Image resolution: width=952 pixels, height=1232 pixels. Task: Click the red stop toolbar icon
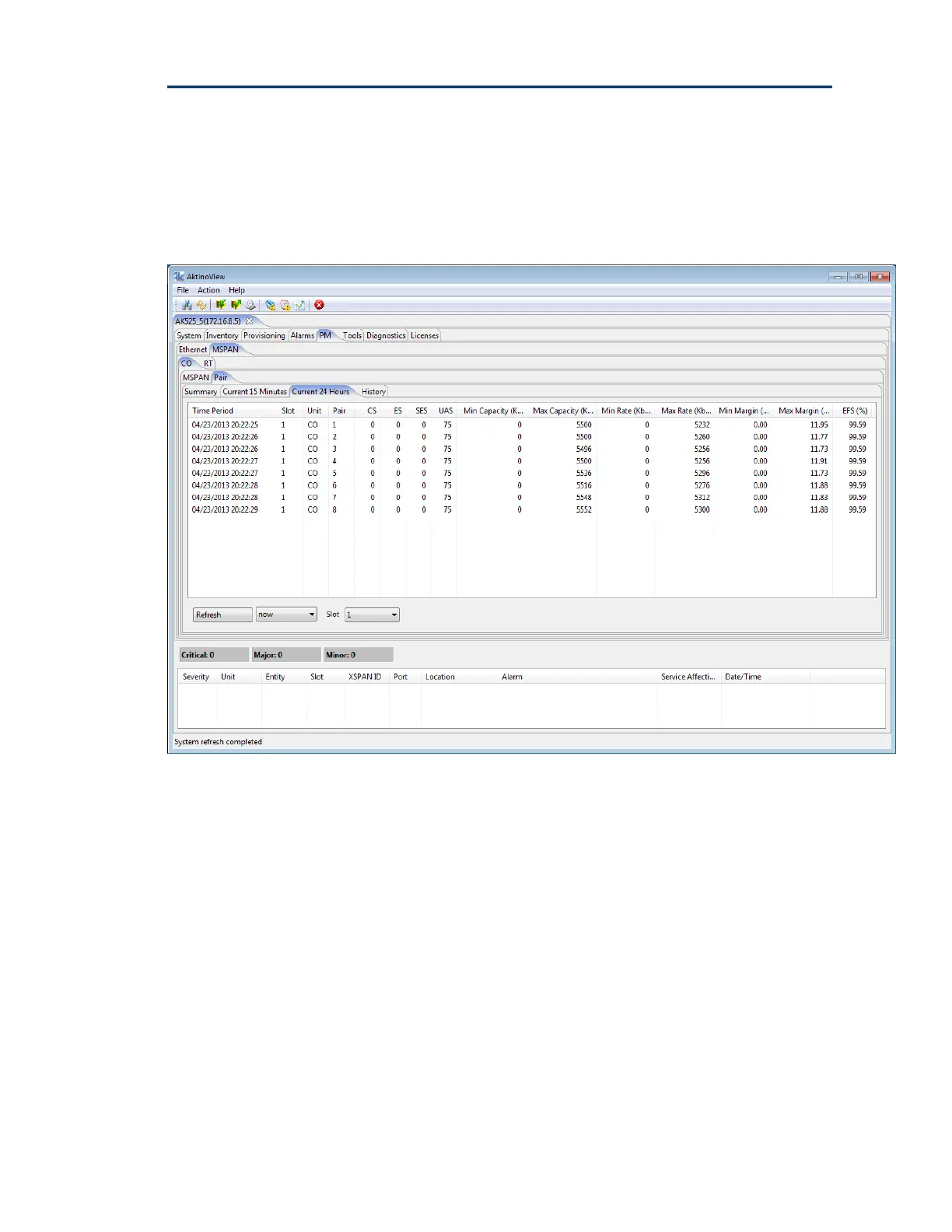[319, 306]
